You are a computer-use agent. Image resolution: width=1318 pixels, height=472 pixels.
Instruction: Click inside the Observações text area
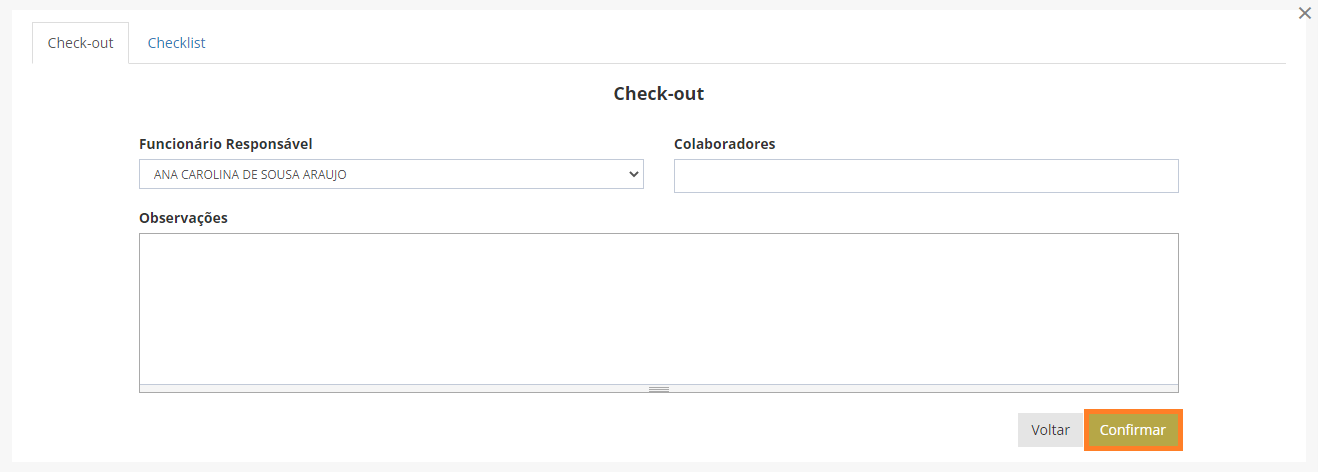click(x=658, y=309)
